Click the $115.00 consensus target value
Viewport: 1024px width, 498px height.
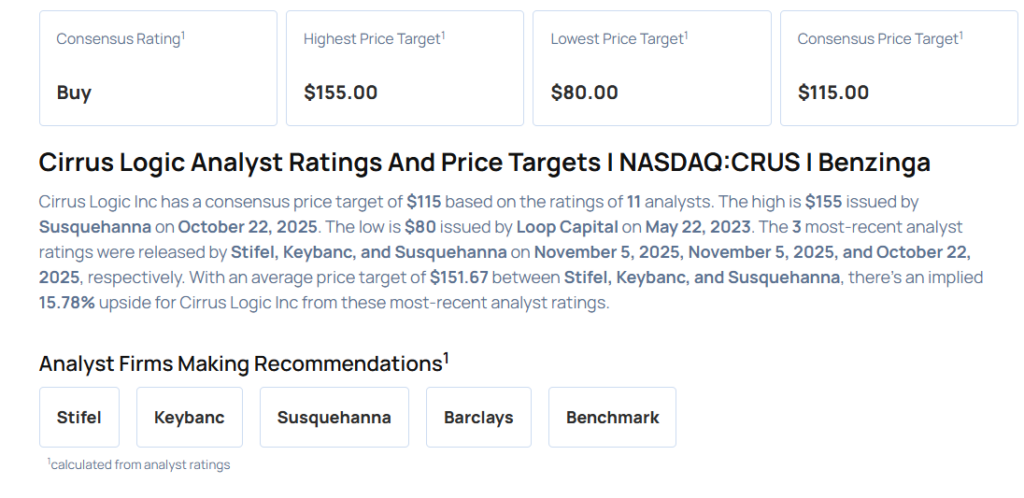pos(833,93)
